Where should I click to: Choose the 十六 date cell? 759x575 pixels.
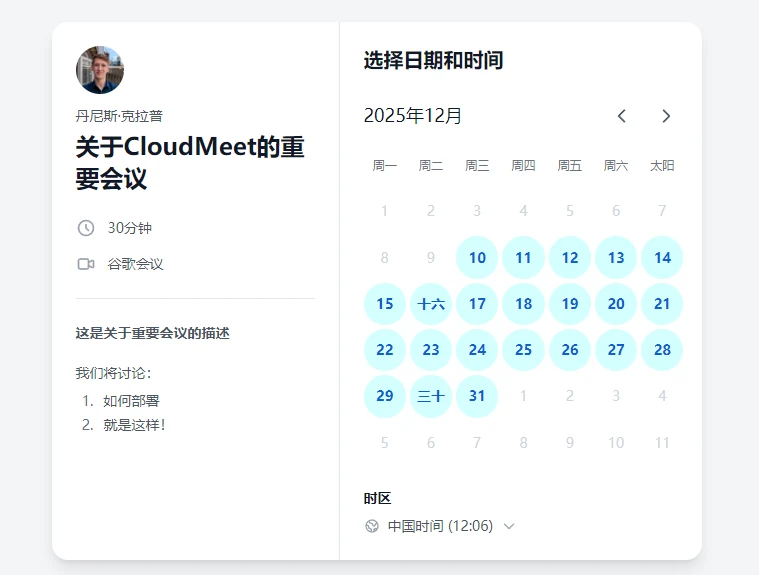431,304
